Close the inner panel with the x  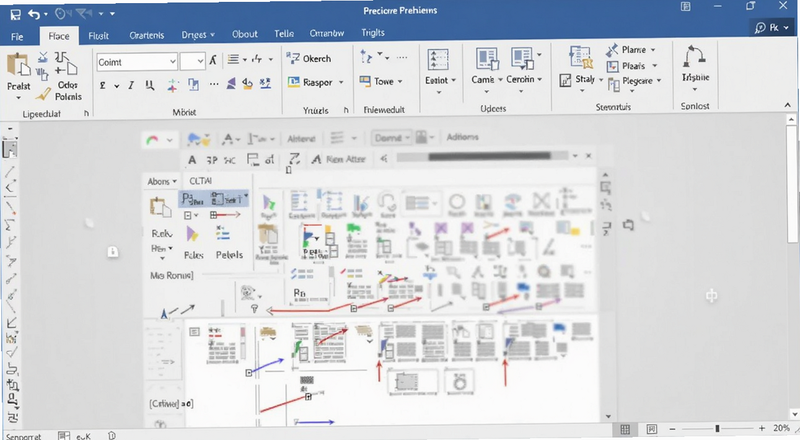coord(588,156)
